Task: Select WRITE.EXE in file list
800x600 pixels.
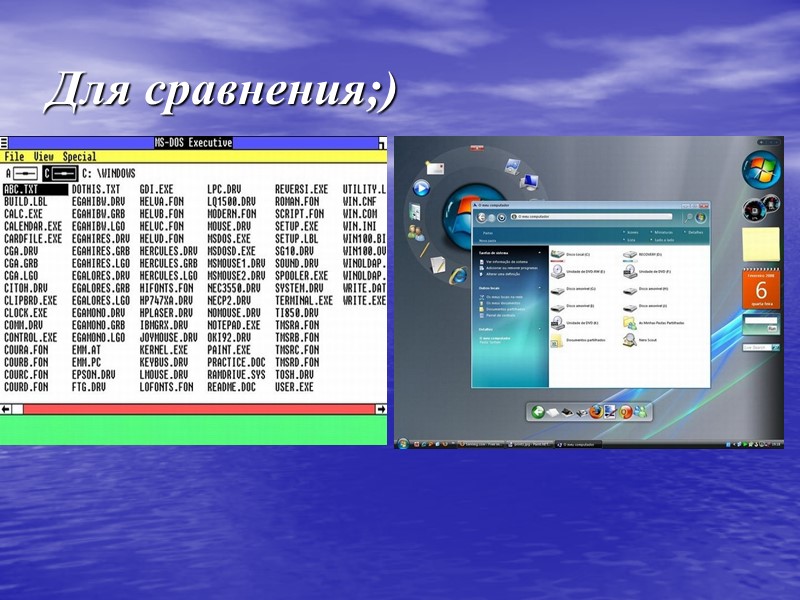Action: click(x=364, y=301)
